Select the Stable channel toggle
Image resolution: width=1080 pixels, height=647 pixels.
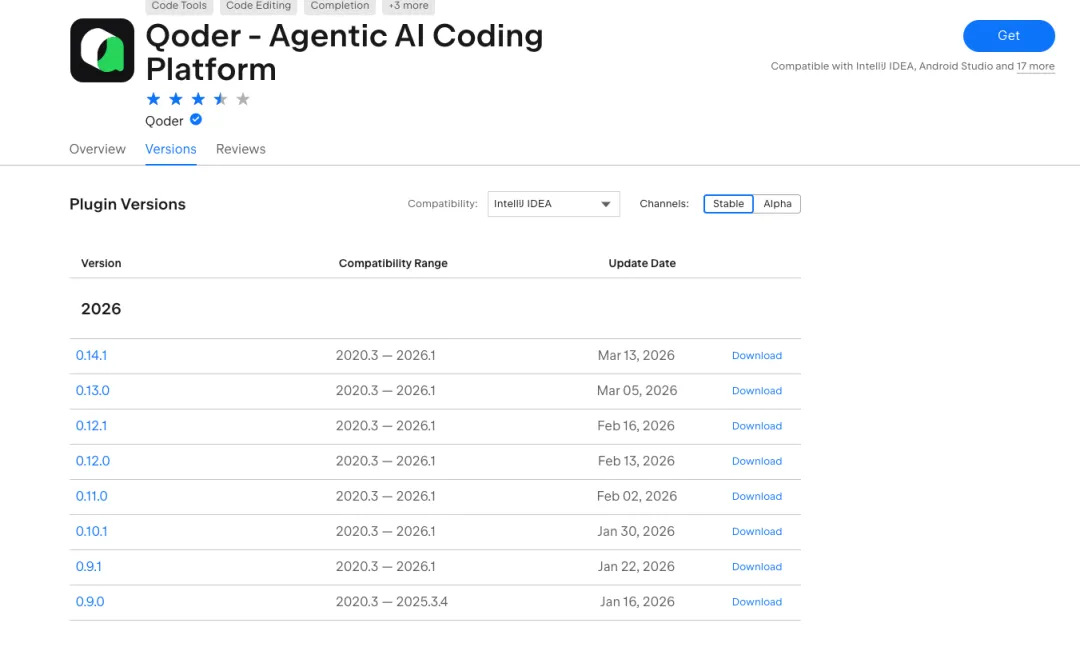(x=728, y=204)
